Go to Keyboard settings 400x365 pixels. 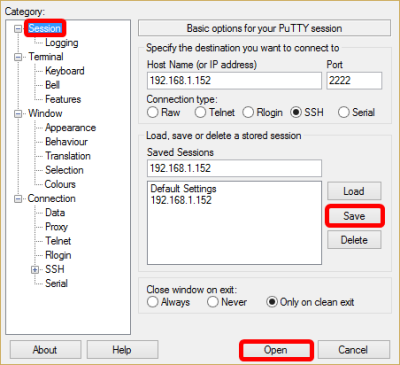pos(65,71)
